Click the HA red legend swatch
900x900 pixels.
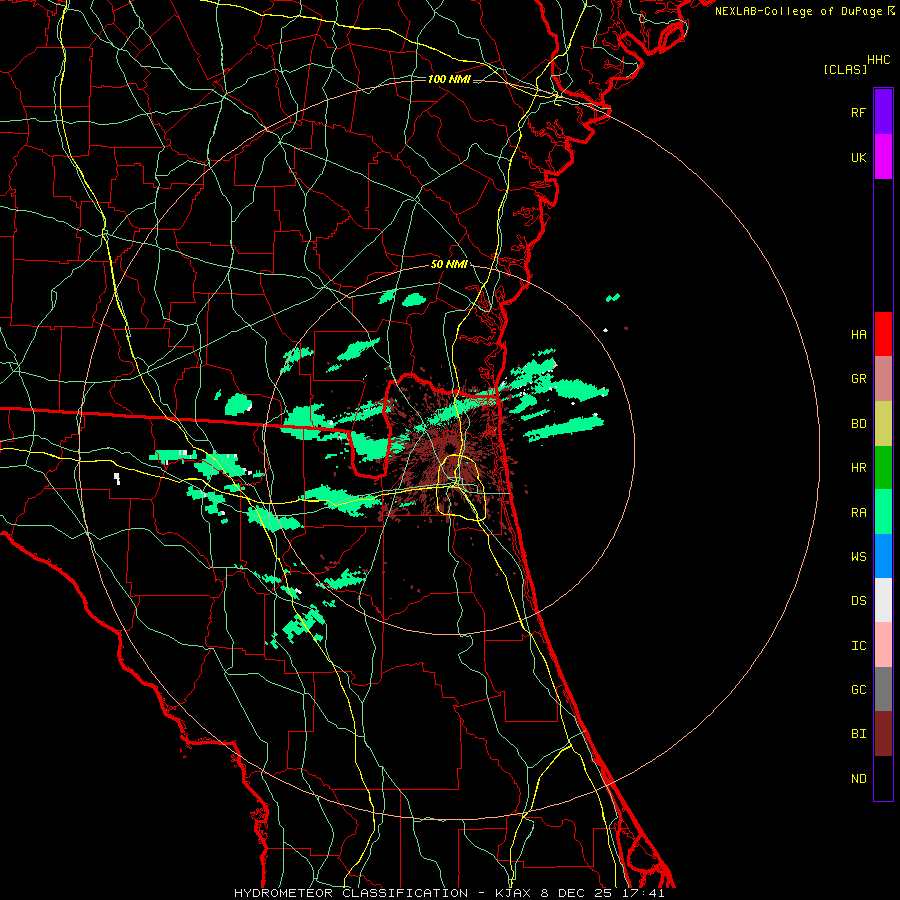point(883,334)
